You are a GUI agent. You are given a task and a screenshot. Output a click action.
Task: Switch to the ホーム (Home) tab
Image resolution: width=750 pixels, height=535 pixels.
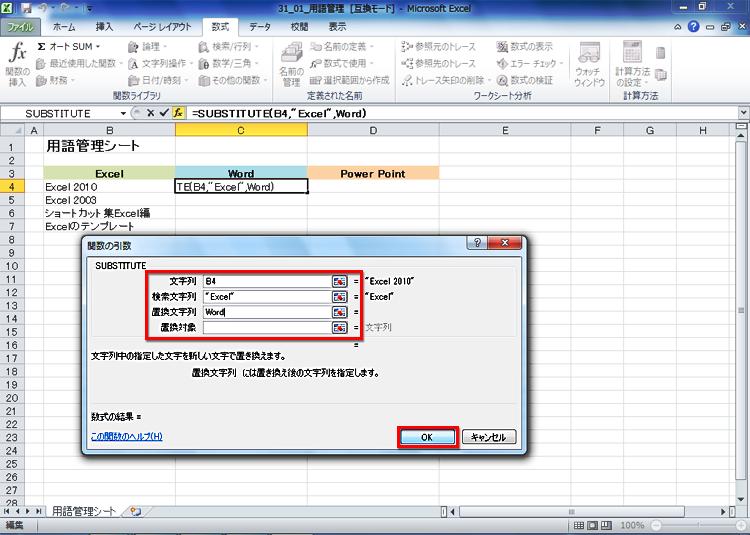click(x=64, y=27)
